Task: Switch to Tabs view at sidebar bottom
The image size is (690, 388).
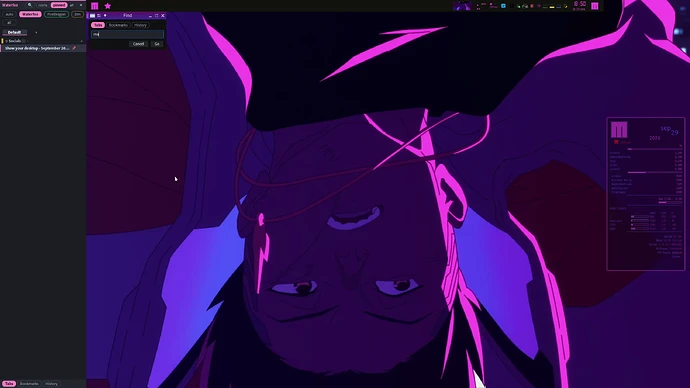Action: [9, 384]
